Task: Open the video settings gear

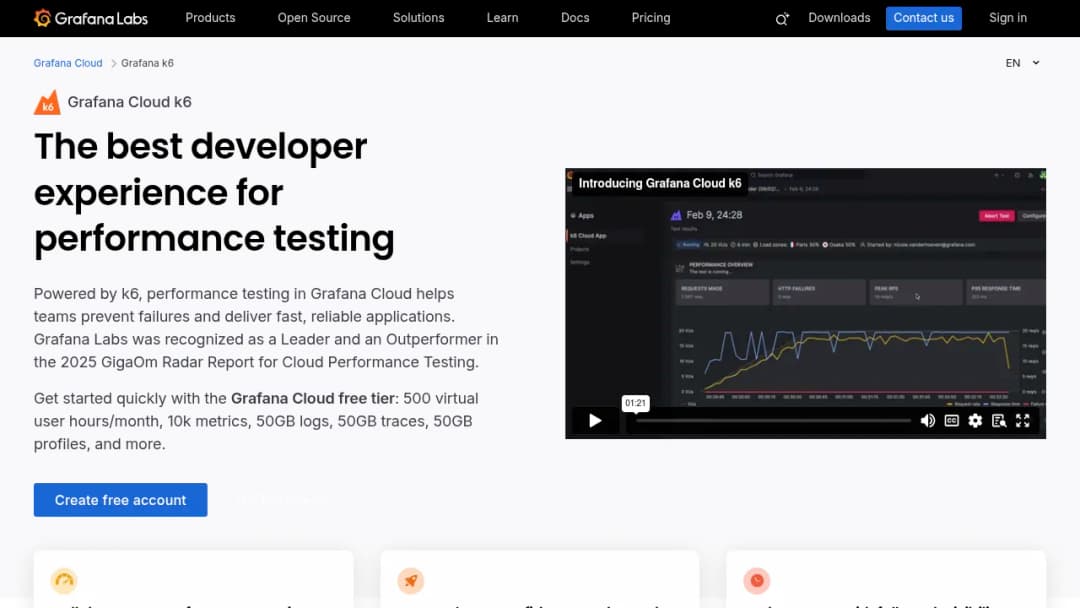Action: tap(975, 421)
